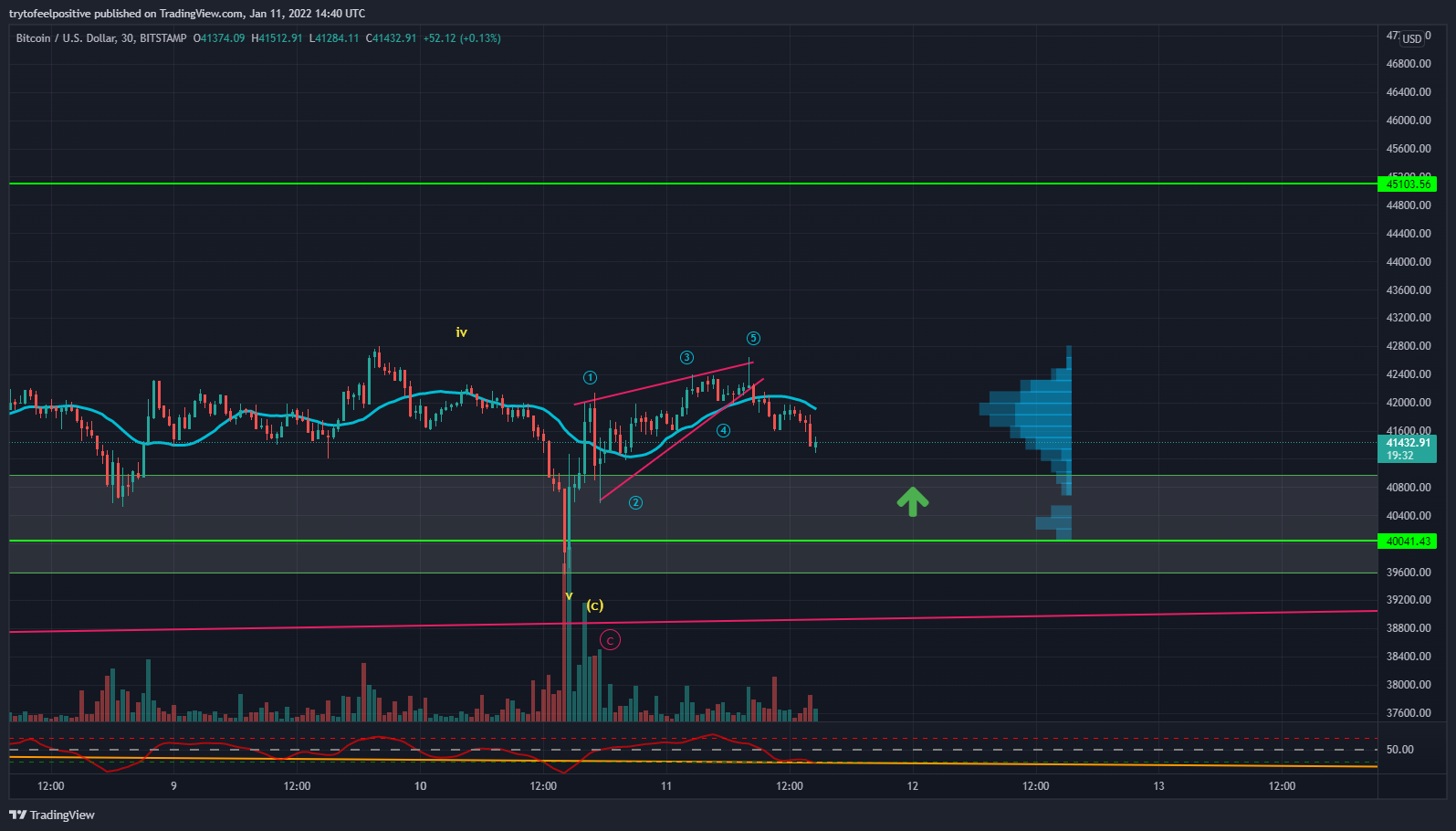The height and width of the screenshot is (831, 1456).
Task: Click the 42000.00 price axis label
Action: tap(1409, 403)
